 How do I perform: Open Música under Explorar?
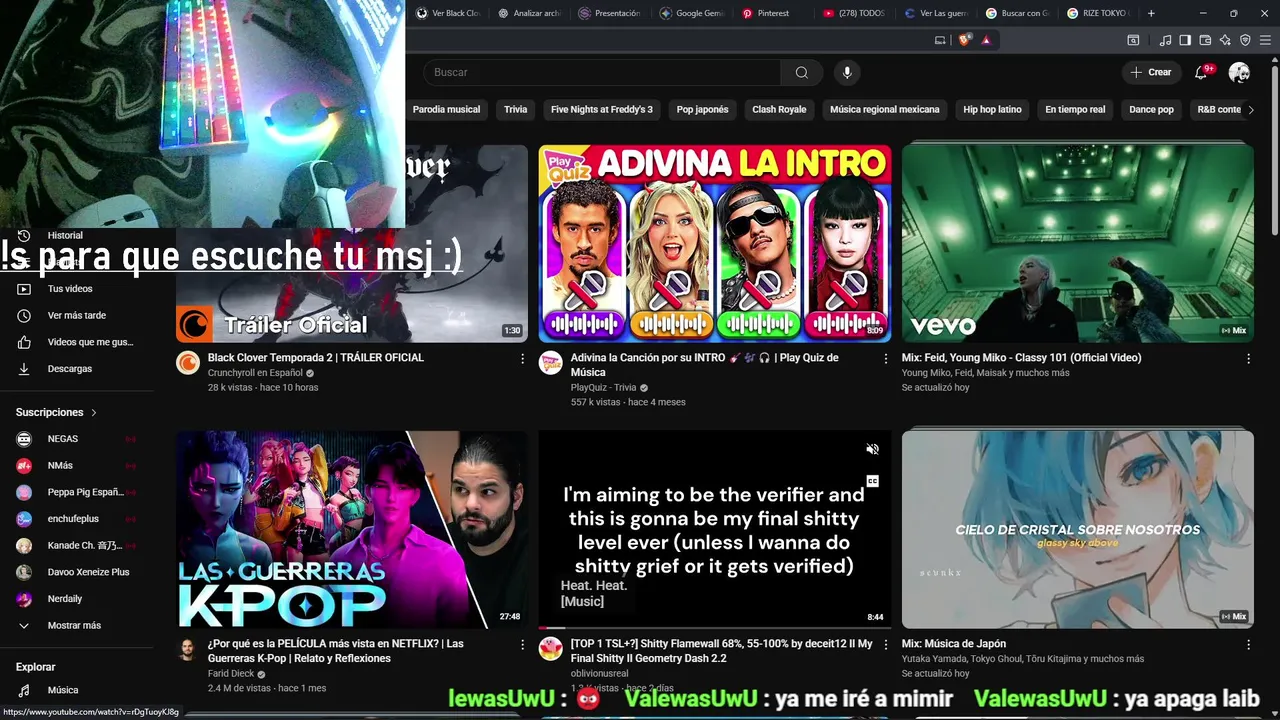pyautogui.click(x=77, y=690)
